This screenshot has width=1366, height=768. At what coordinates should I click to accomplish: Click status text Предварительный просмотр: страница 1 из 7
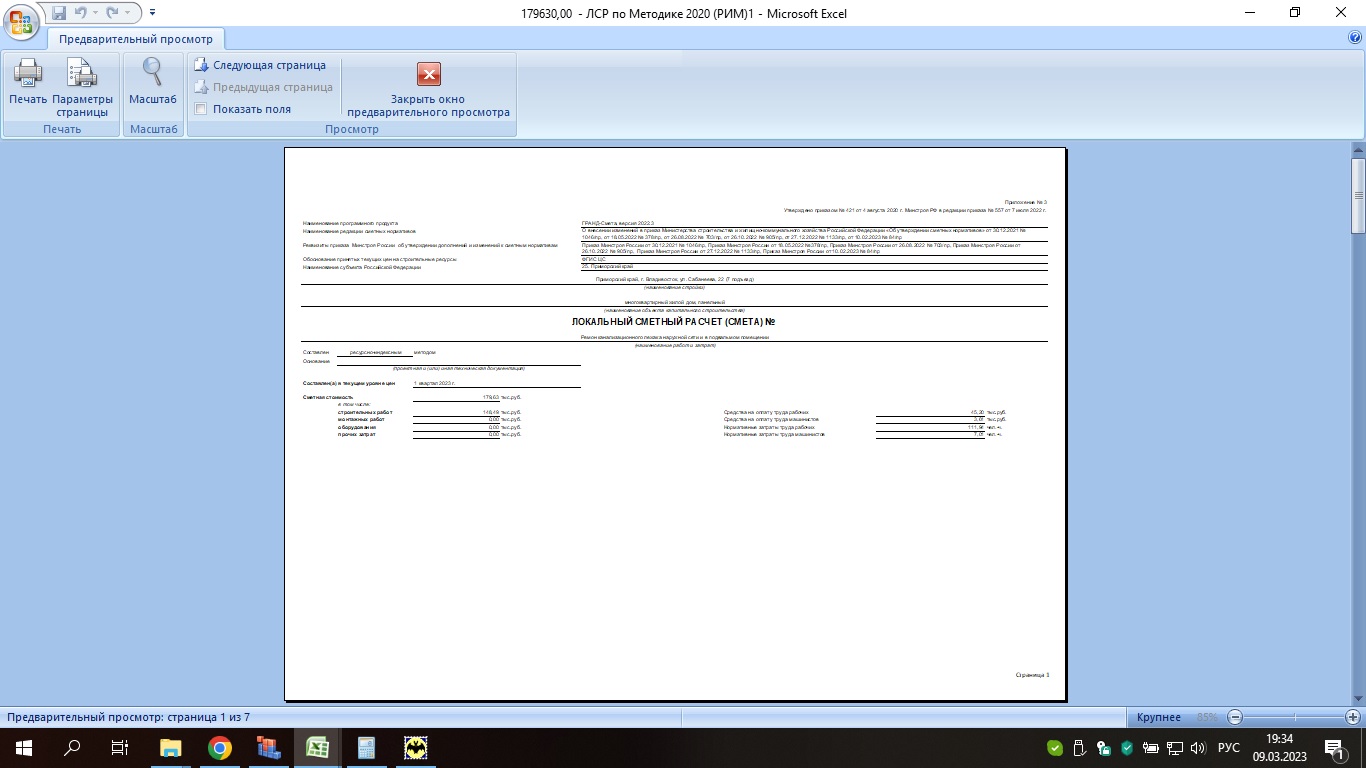pos(129,718)
